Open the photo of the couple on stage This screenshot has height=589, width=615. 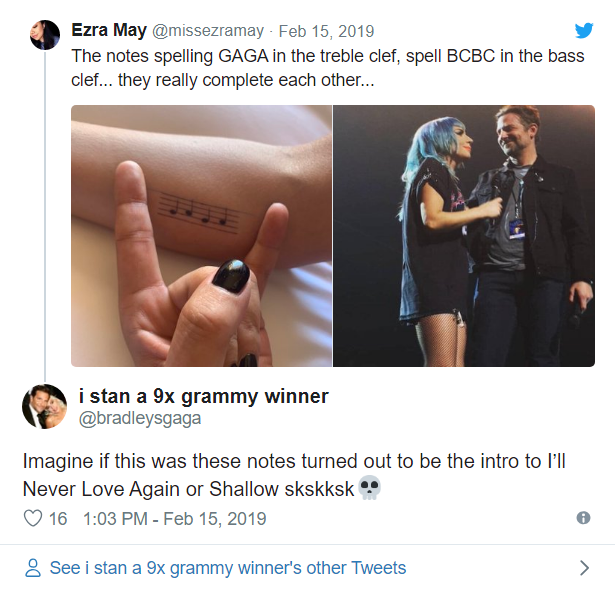(x=464, y=235)
